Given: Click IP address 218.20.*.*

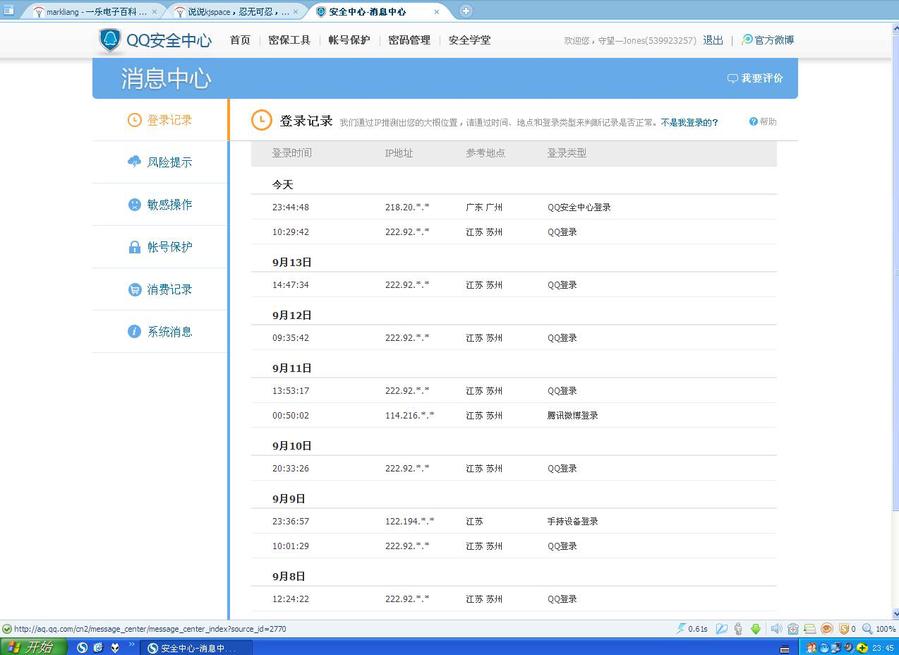Looking at the screenshot, I should pyautogui.click(x=407, y=208).
